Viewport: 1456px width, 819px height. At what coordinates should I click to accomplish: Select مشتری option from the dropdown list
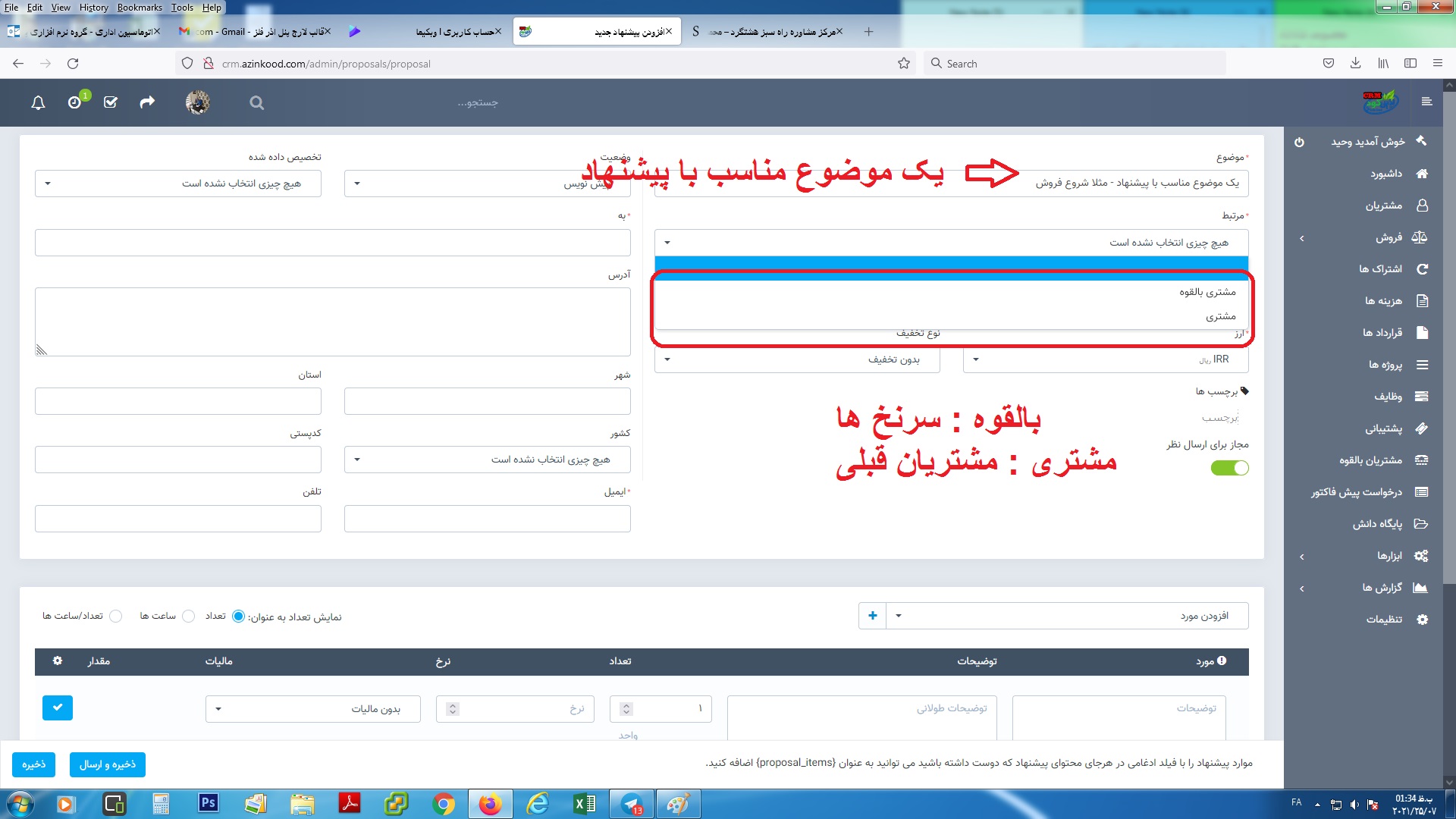pos(951,316)
